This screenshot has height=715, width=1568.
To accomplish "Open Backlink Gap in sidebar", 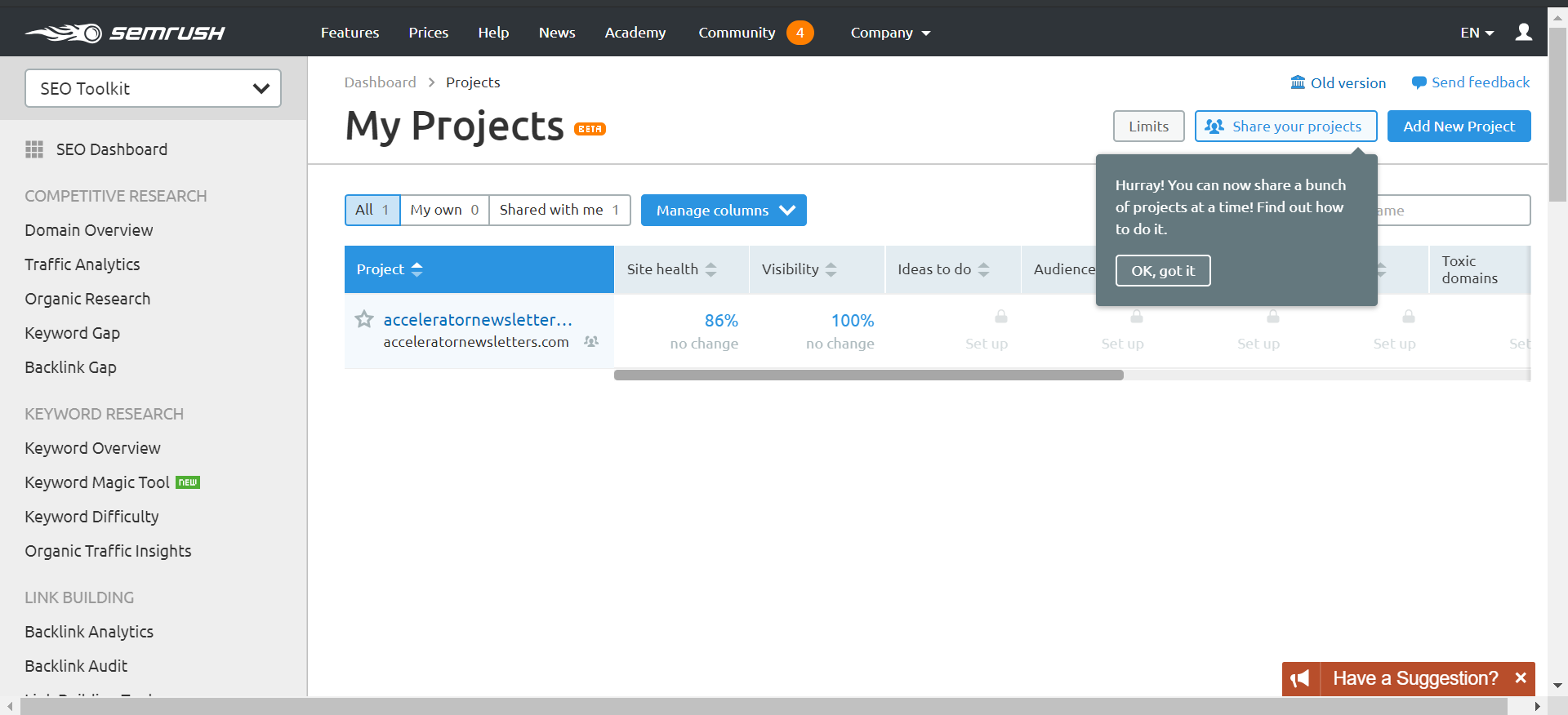I will click(x=70, y=367).
